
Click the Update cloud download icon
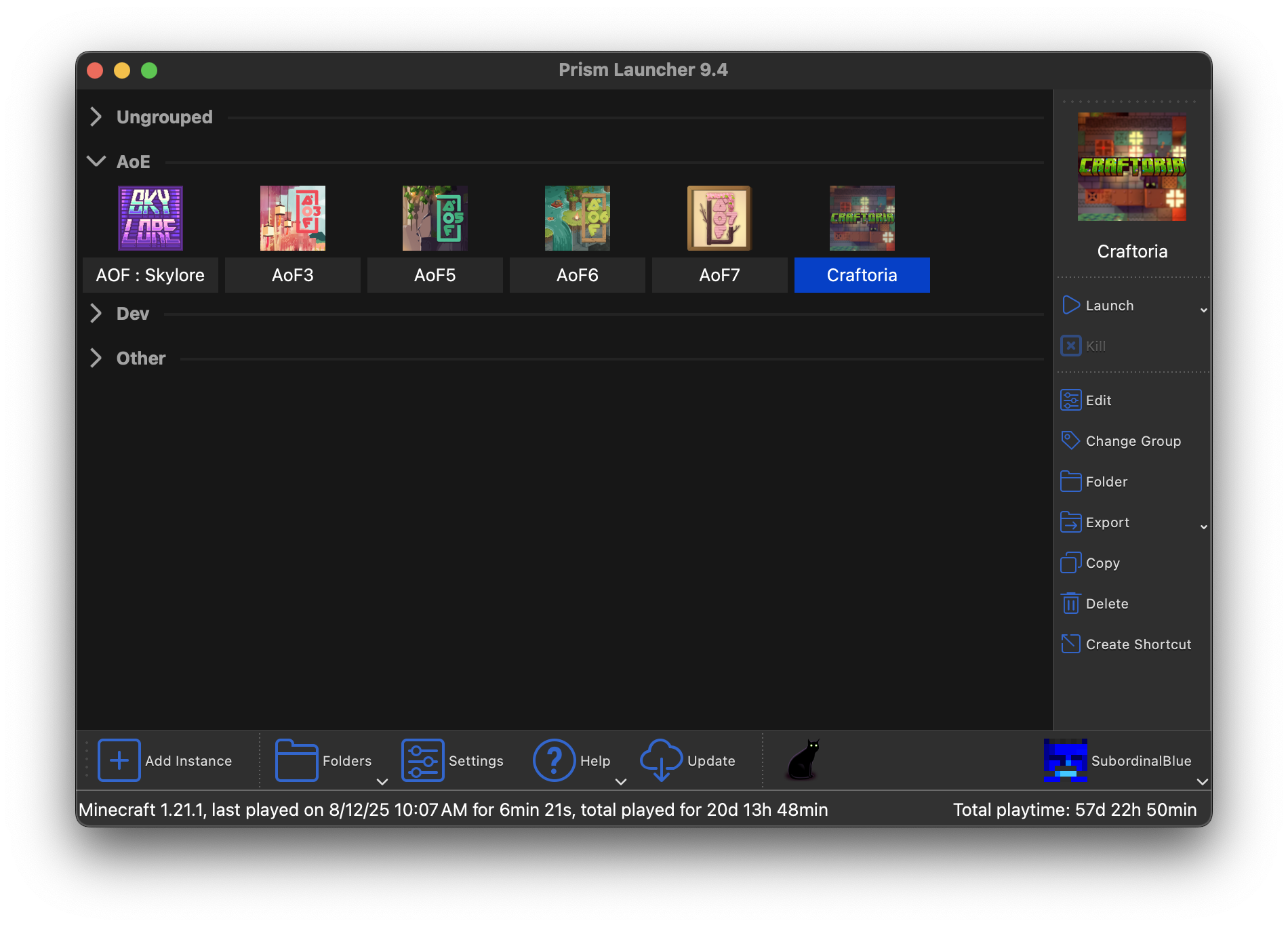662,760
